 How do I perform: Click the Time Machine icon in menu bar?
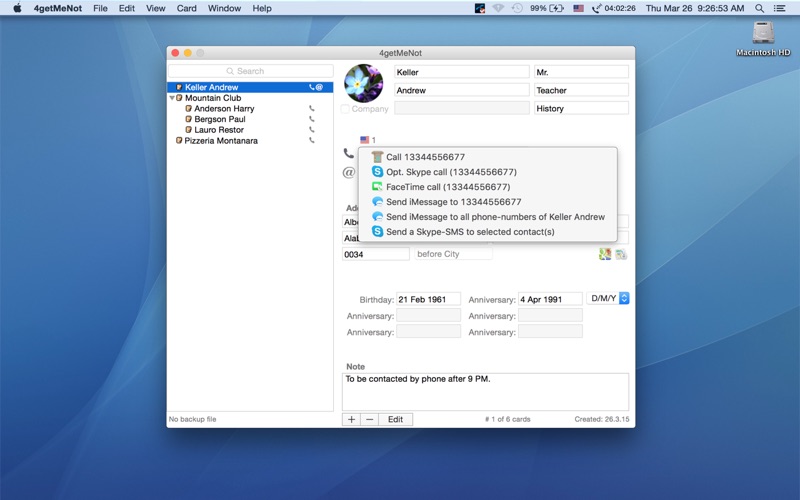click(x=517, y=8)
